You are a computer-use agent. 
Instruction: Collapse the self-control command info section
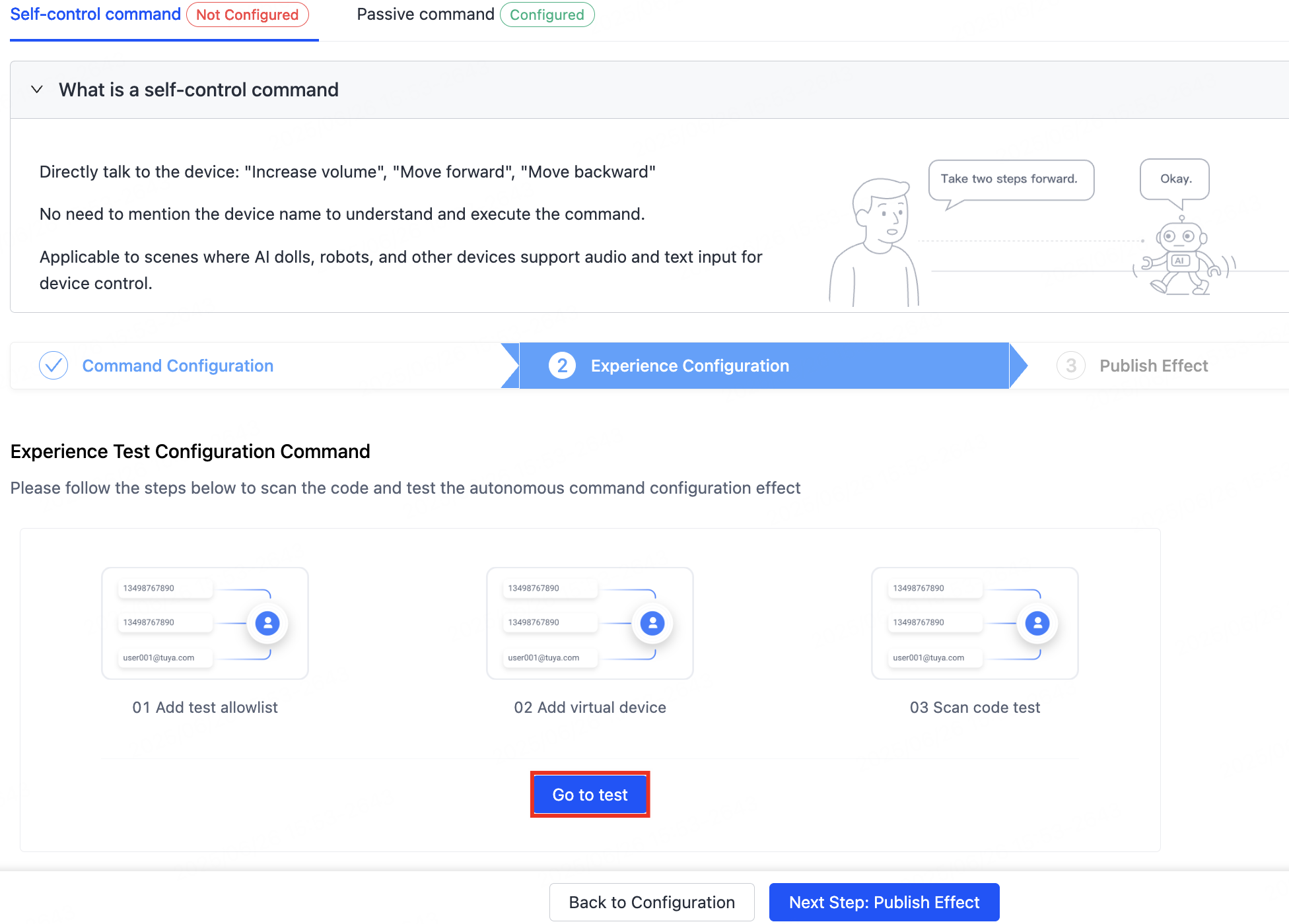(x=37, y=90)
